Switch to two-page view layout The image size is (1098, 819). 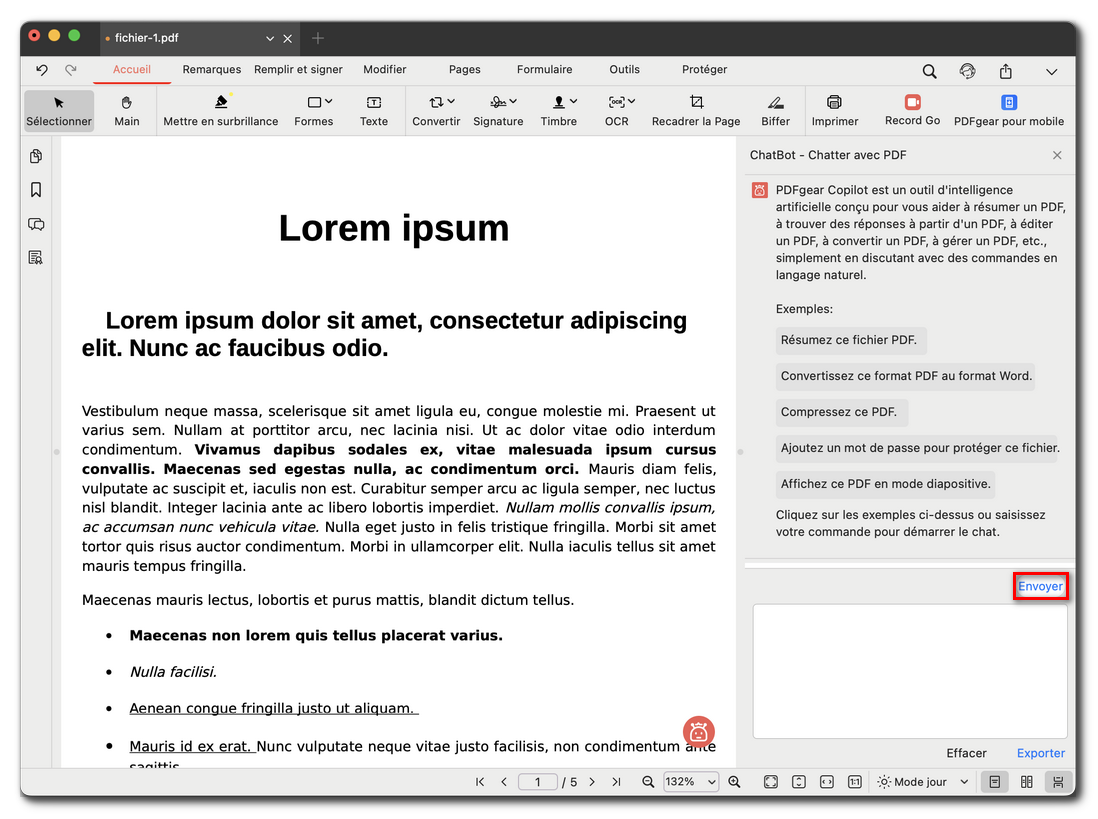click(1027, 782)
